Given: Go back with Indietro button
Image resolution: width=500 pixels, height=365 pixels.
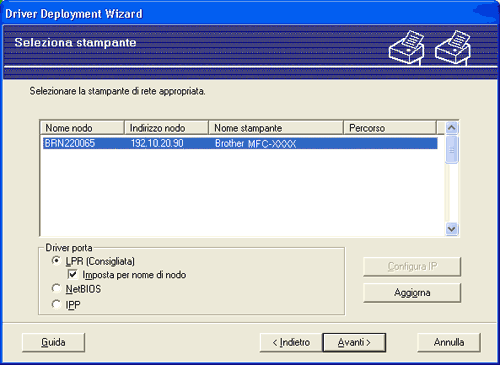Looking at the screenshot, I should click(291, 342).
